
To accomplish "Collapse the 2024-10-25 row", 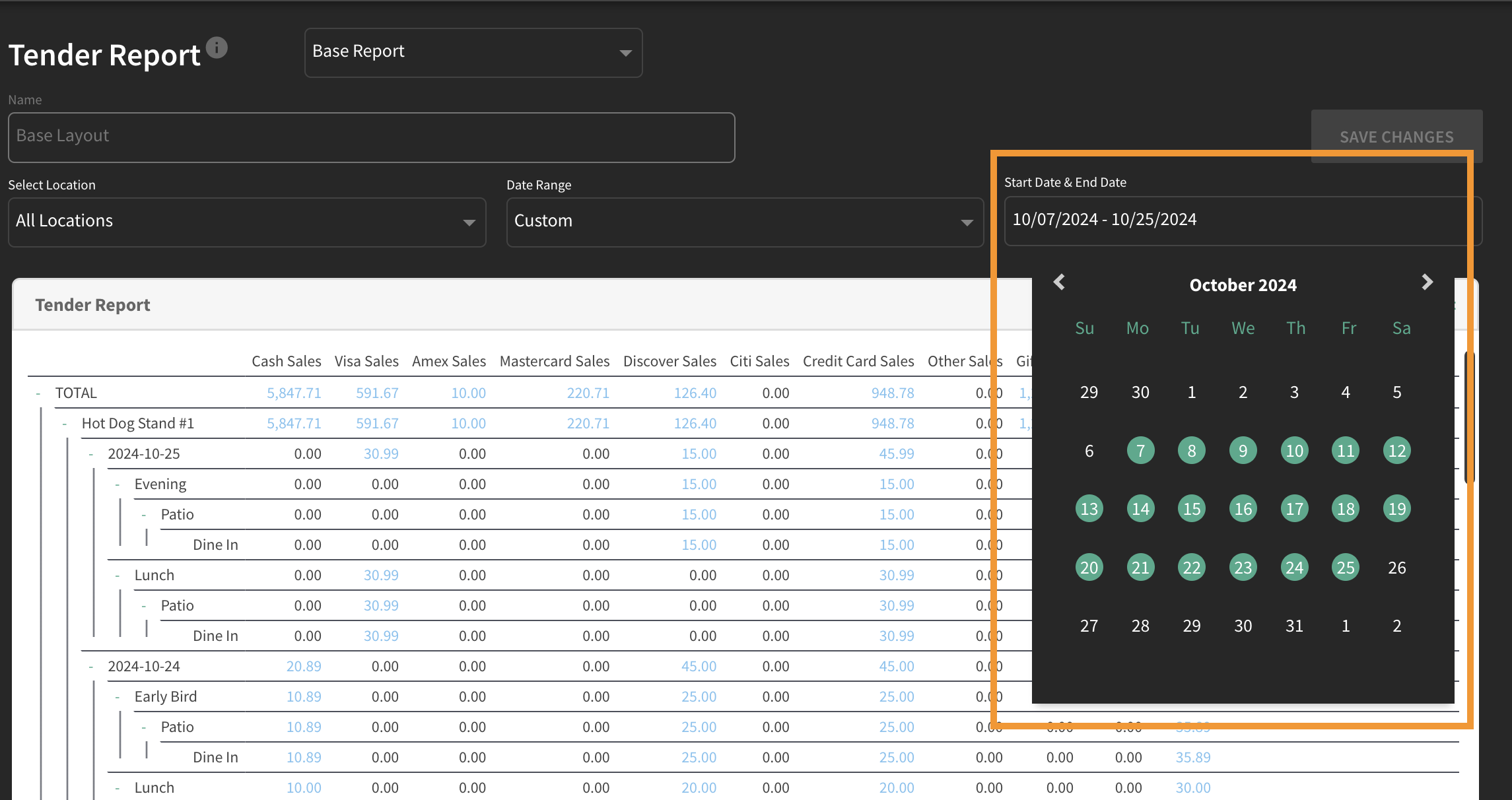I will [x=91, y=454].
